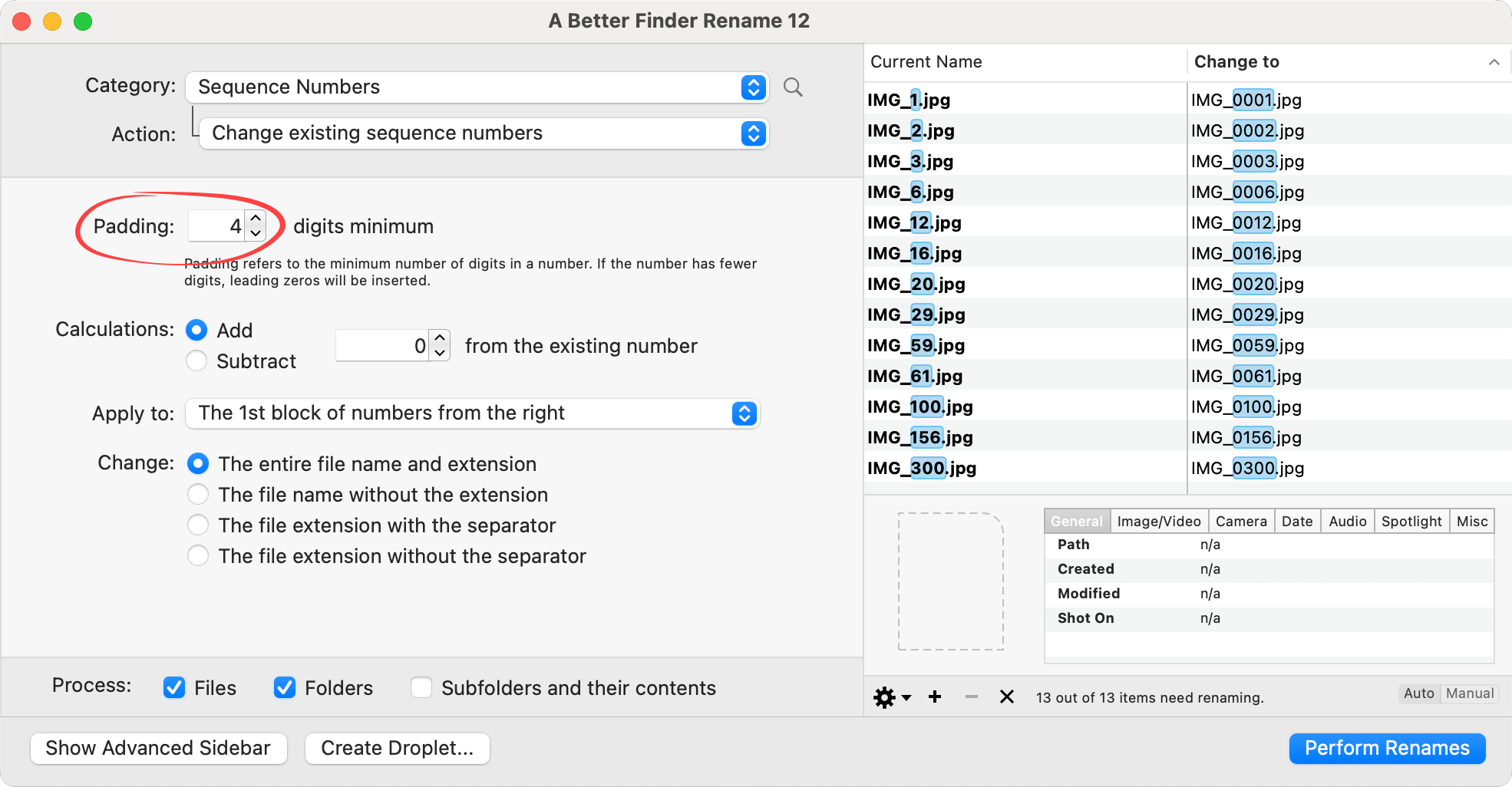Clear the list with the X icon
Image resolution: width=1512 pixels, height=787 pixels.
coord(1007,696)
